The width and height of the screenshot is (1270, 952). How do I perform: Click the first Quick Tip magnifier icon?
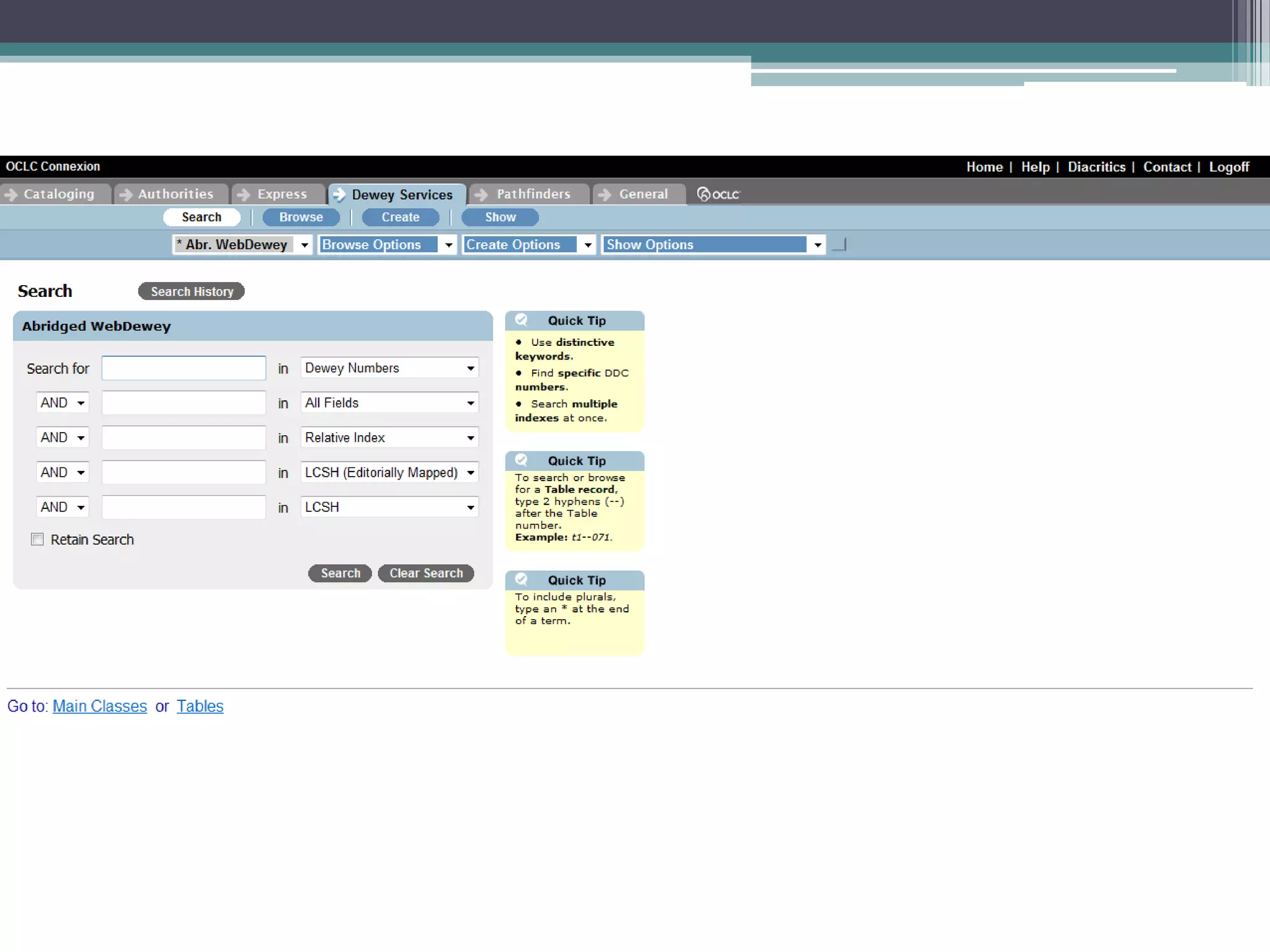pos(522,320)
